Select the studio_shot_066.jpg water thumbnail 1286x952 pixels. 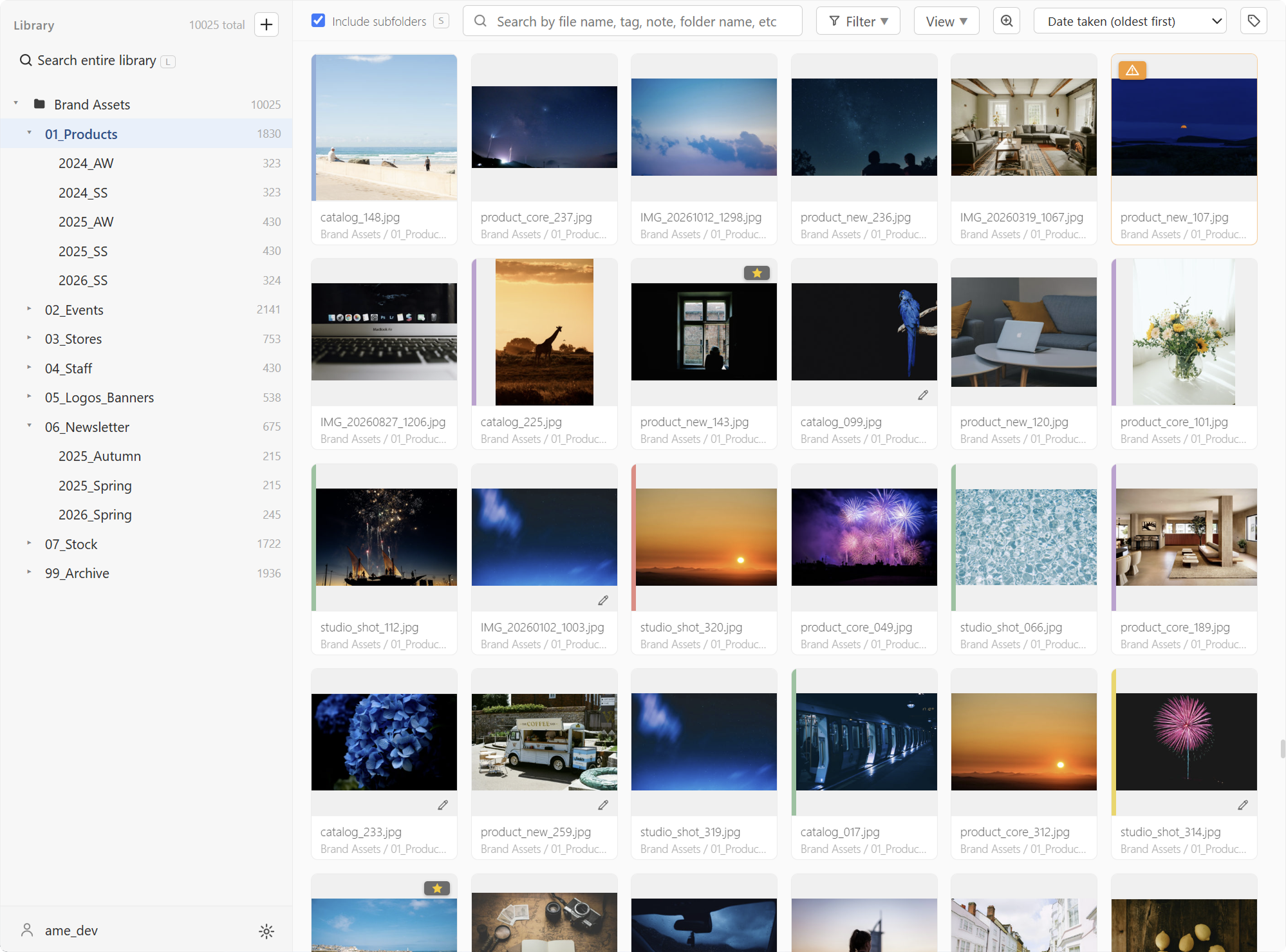pyautogui.click(x=1026, y=537)
